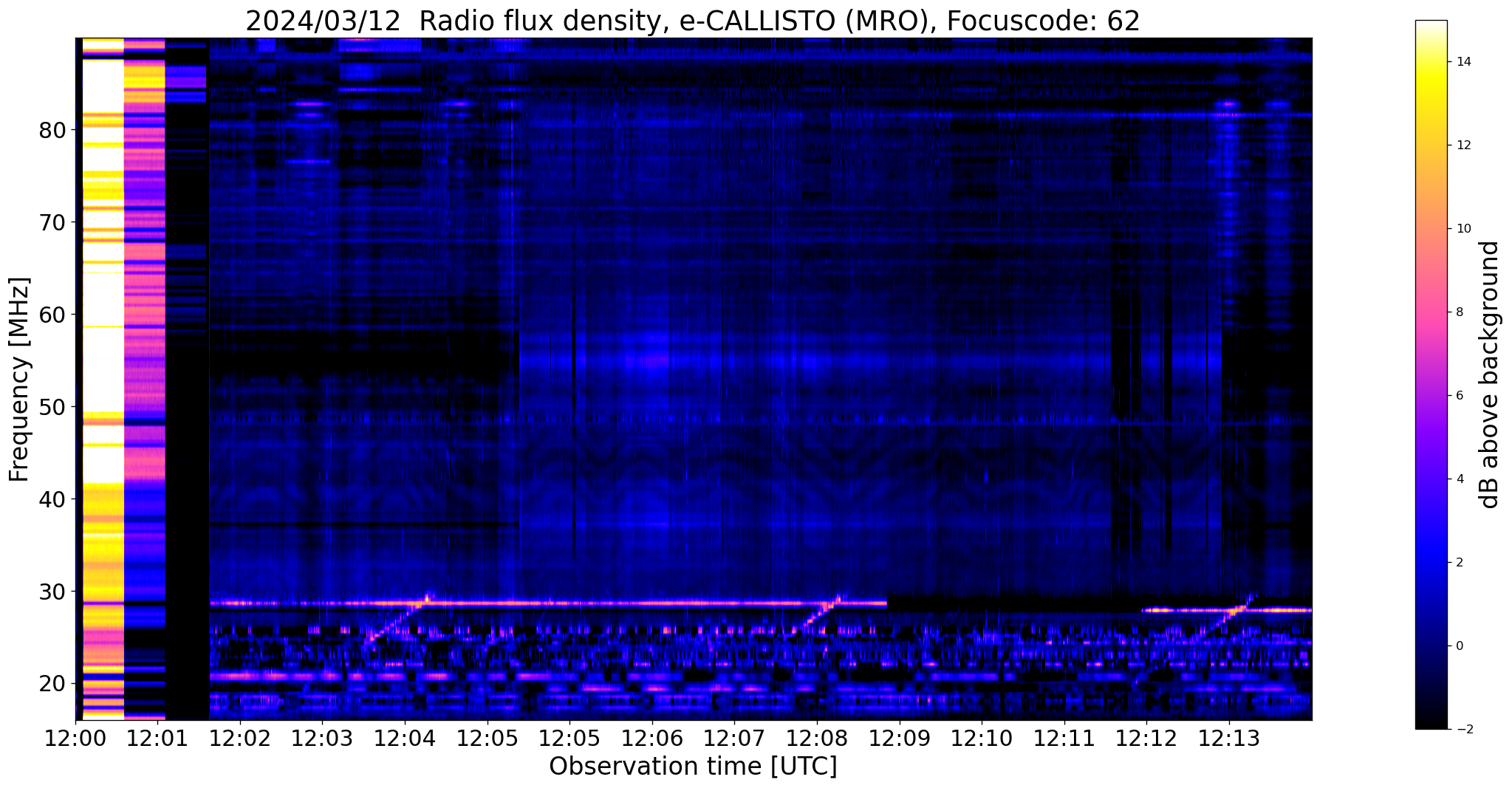1512x788 pixels.
Task: Select the 12:08 time axis tick label
Action: tap(816, 738)
